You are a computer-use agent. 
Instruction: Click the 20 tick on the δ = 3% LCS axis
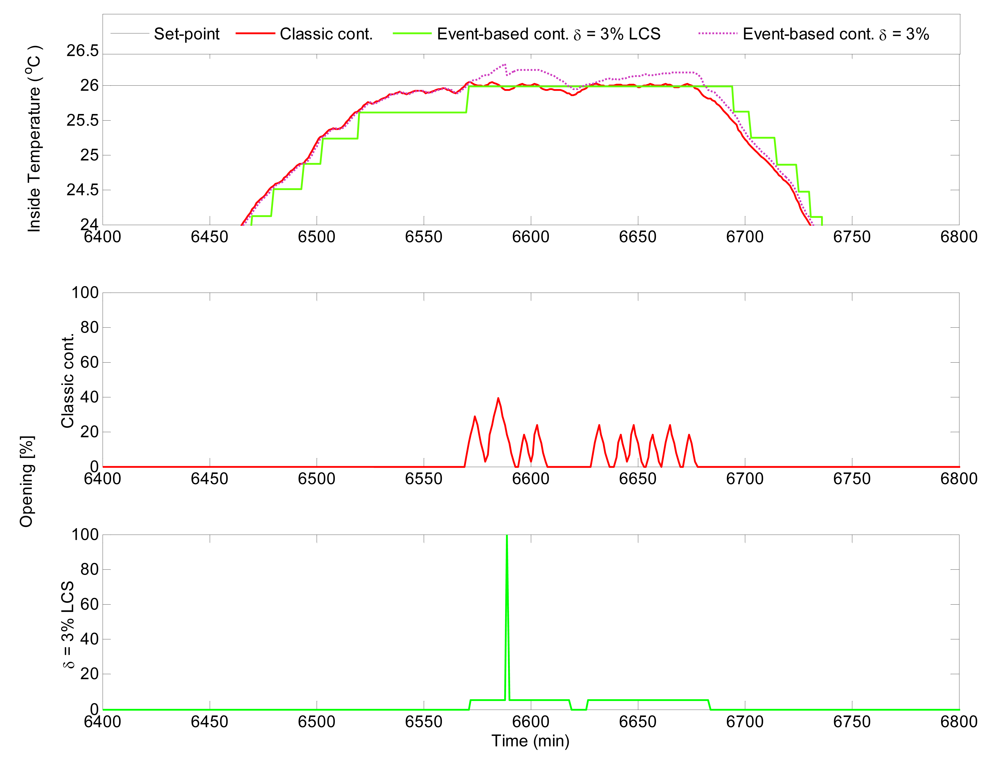tap(90, 675)
